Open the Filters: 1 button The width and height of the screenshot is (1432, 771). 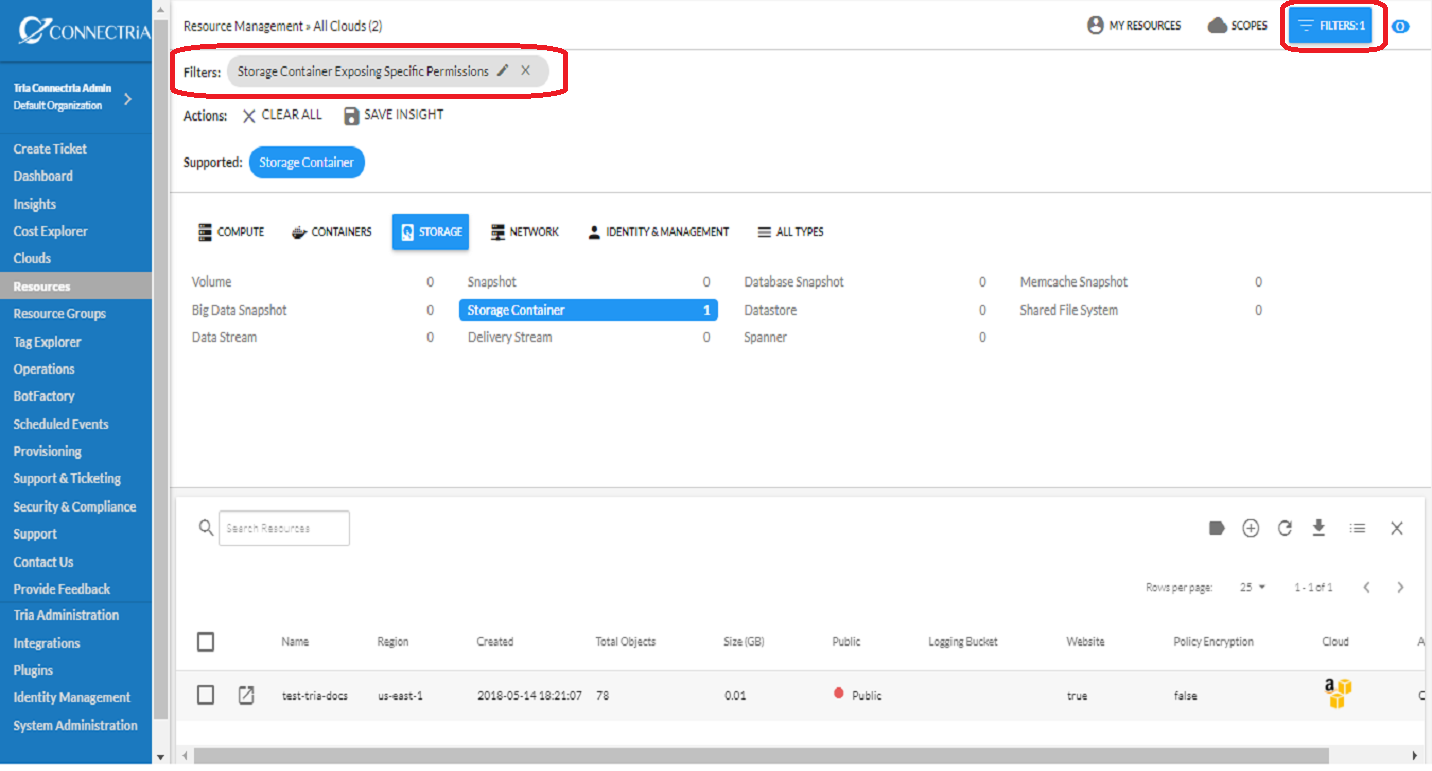coord(1330,26)
